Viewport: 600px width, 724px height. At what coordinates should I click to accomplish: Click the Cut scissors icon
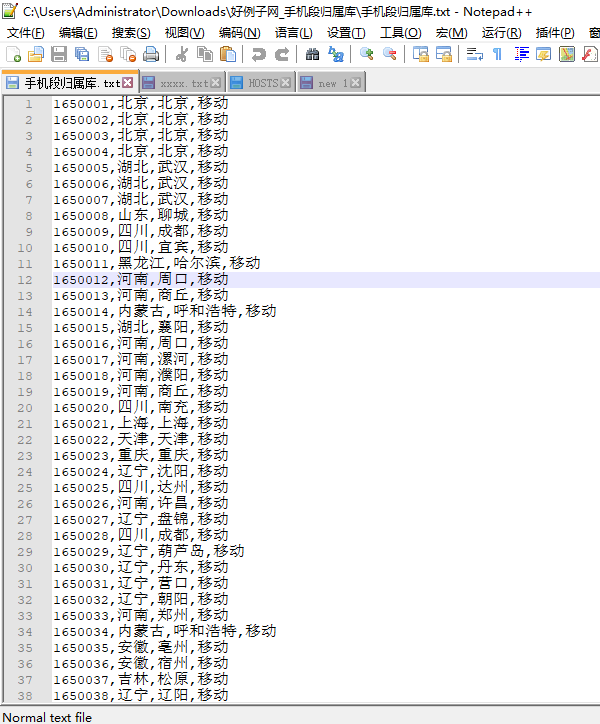tap(182, 54)
